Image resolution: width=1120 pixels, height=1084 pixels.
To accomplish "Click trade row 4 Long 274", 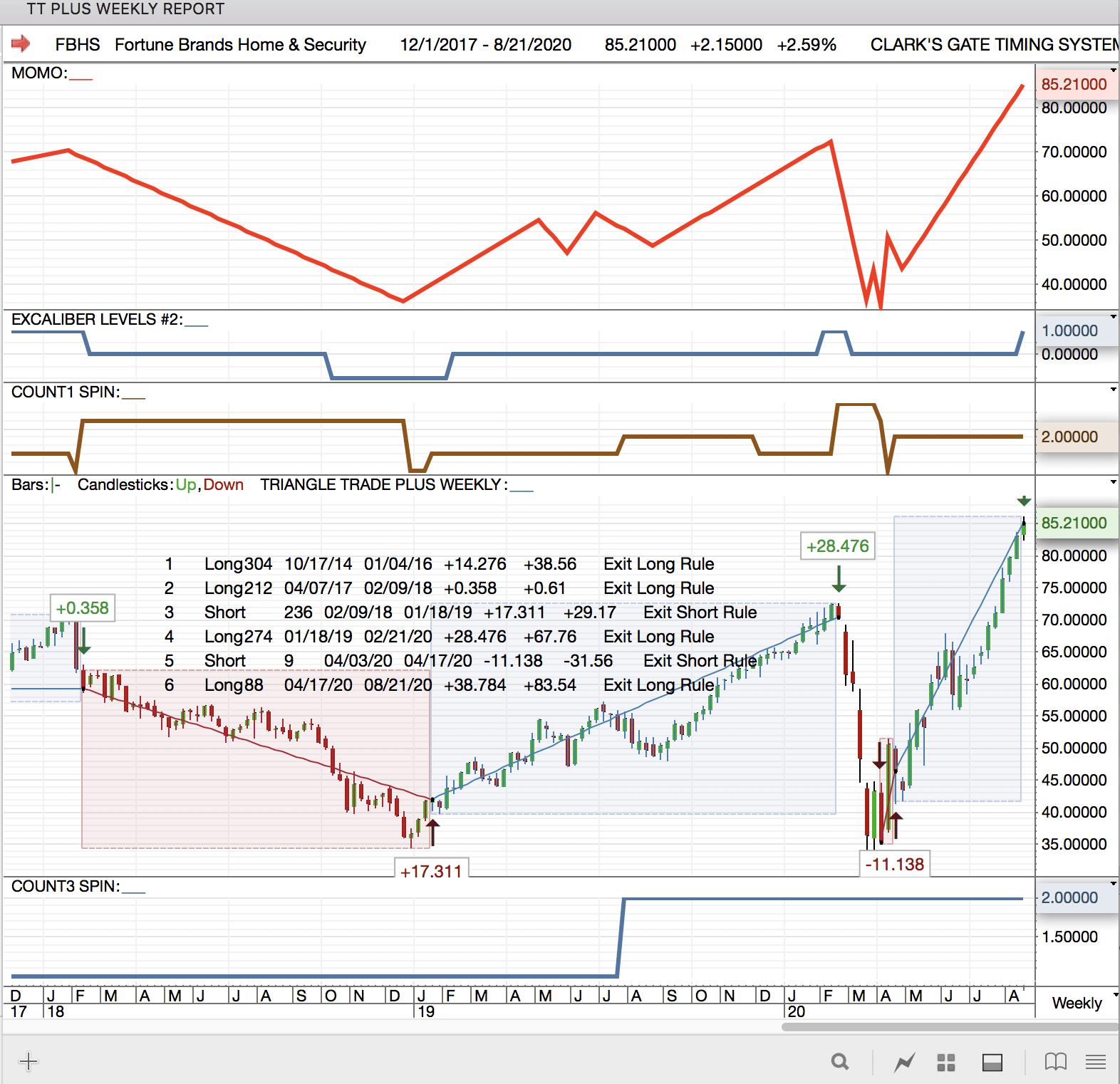I will click(x=440, y=637).
